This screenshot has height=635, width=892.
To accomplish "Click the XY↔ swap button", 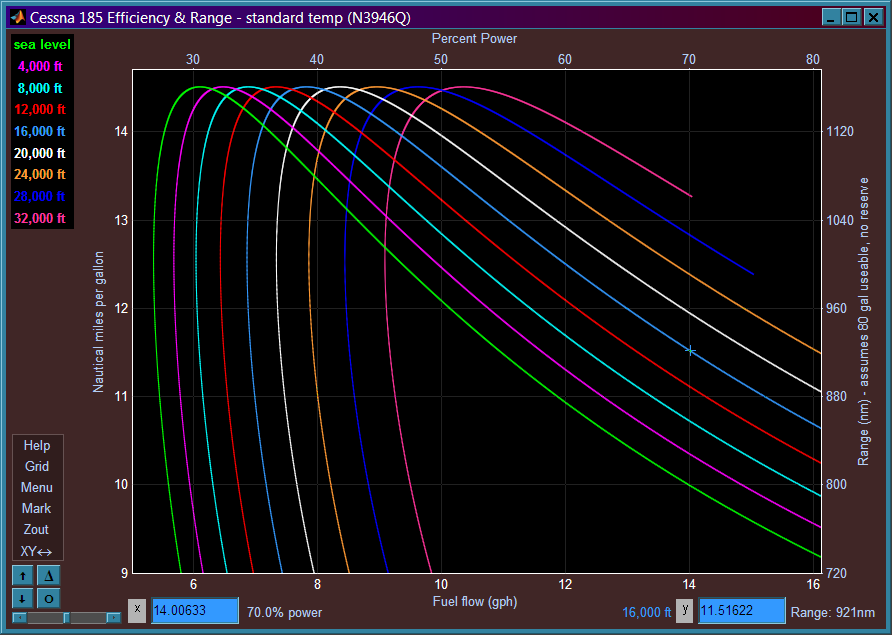I will tap(37, 551).
